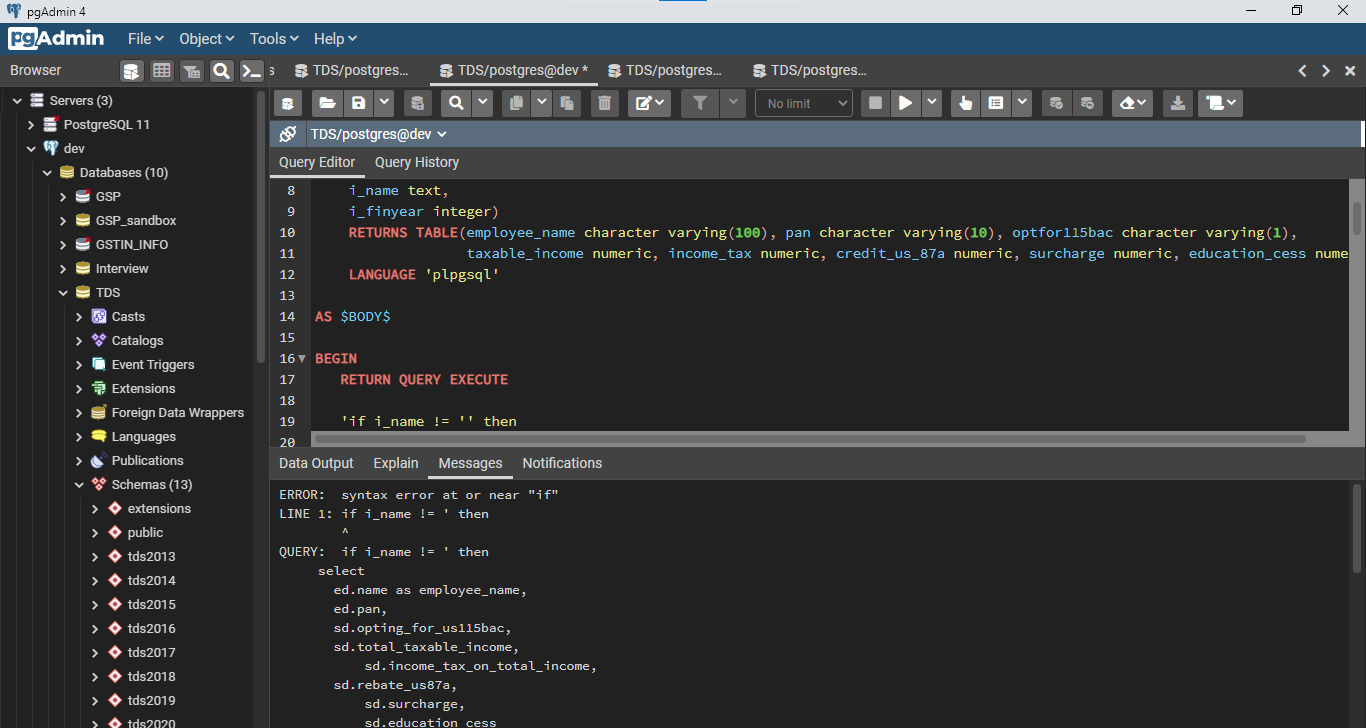Click the Edit pencil icon in query toolbar
This screenshot has width=1366, height=728.
click(x=649, y=103)
